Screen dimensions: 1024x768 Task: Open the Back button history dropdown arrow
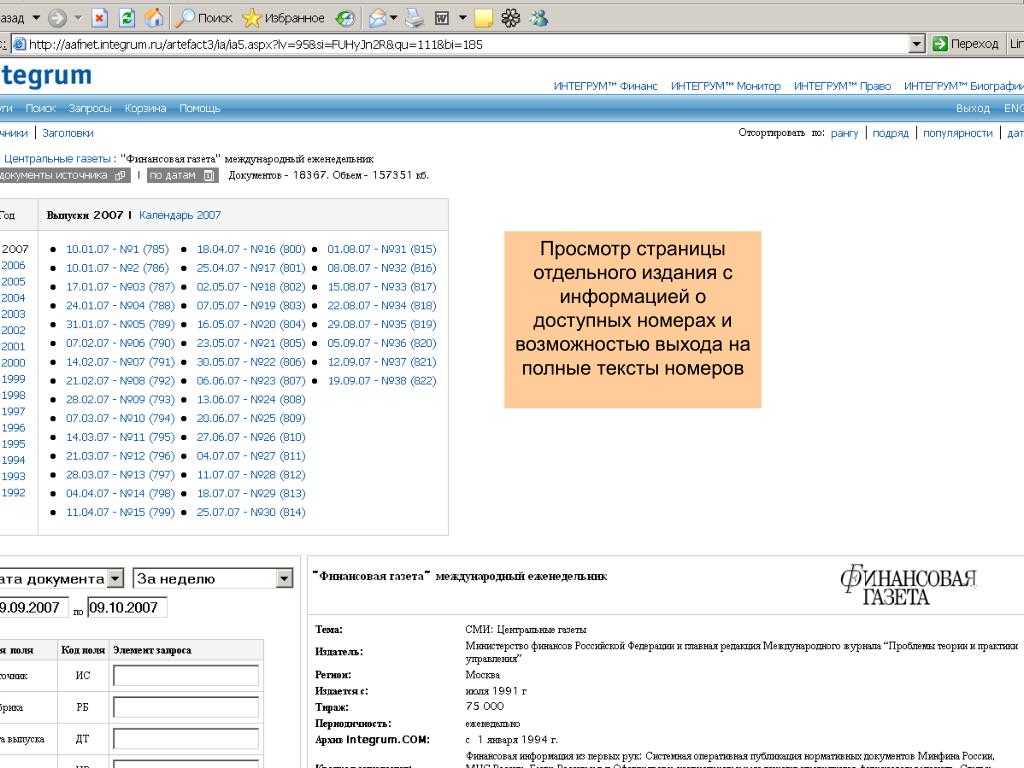click(36, 18)
